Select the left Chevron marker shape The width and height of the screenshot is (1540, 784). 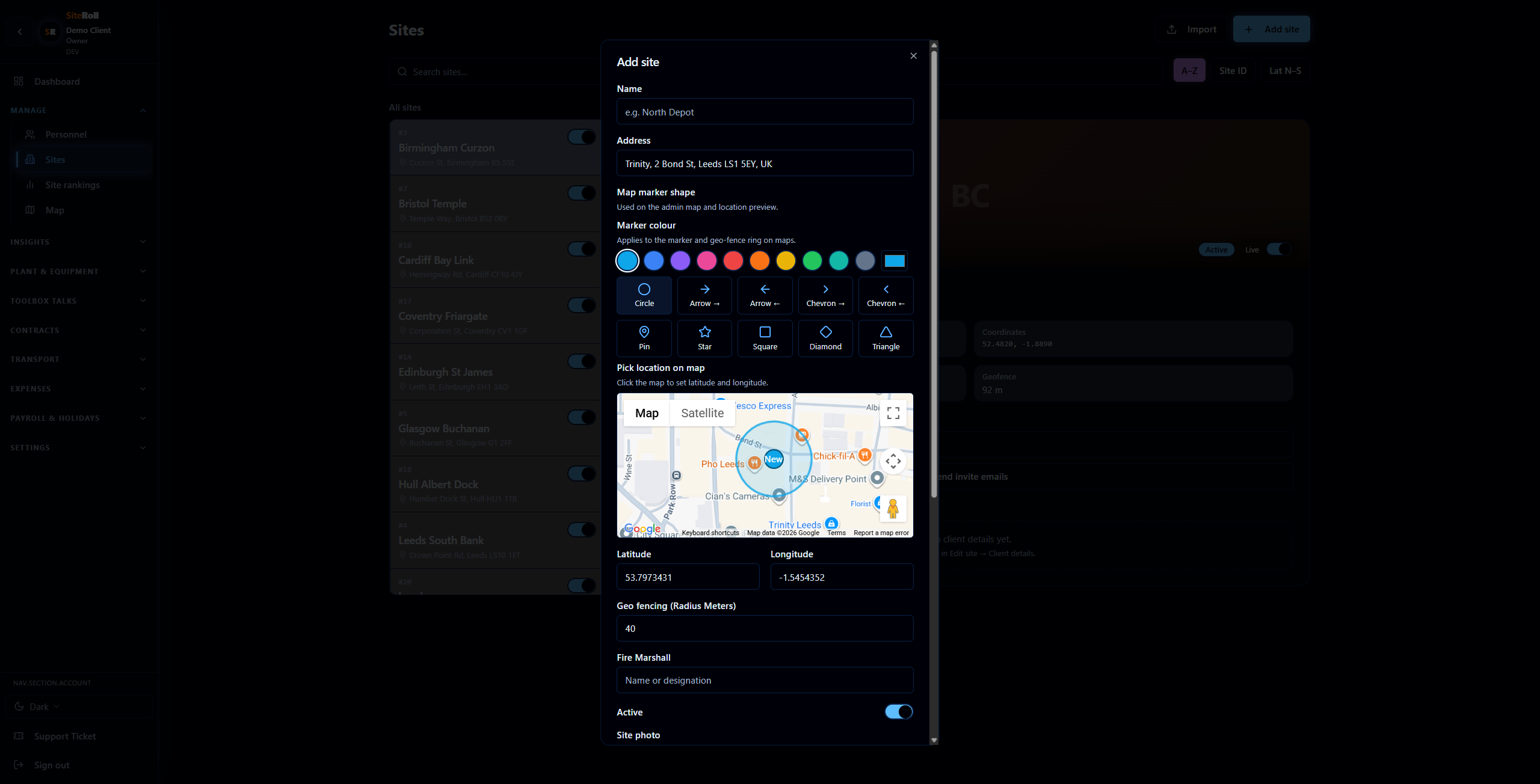tap(885, 295)
